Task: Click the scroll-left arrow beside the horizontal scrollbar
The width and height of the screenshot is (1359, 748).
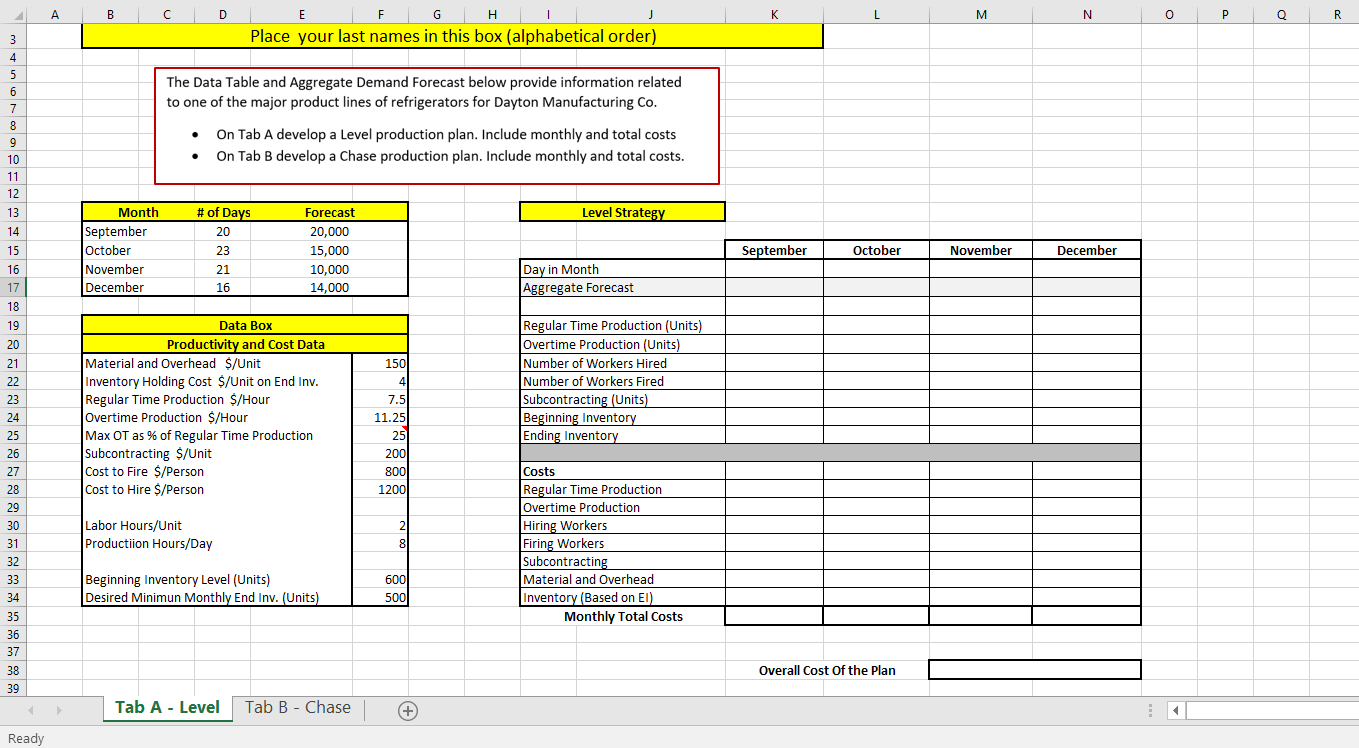Action: coord(1174,710)
